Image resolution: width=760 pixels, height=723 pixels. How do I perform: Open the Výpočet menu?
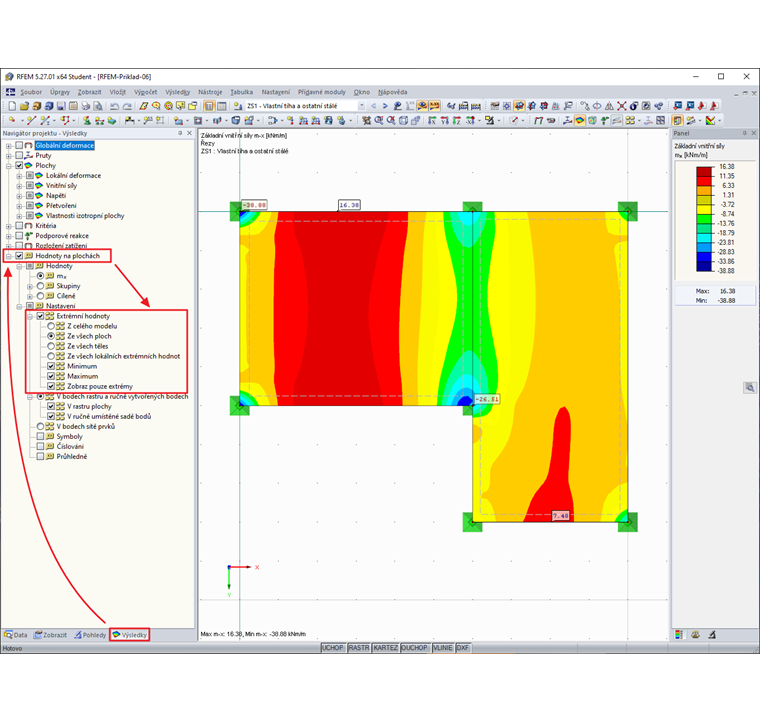coord(145,92)
